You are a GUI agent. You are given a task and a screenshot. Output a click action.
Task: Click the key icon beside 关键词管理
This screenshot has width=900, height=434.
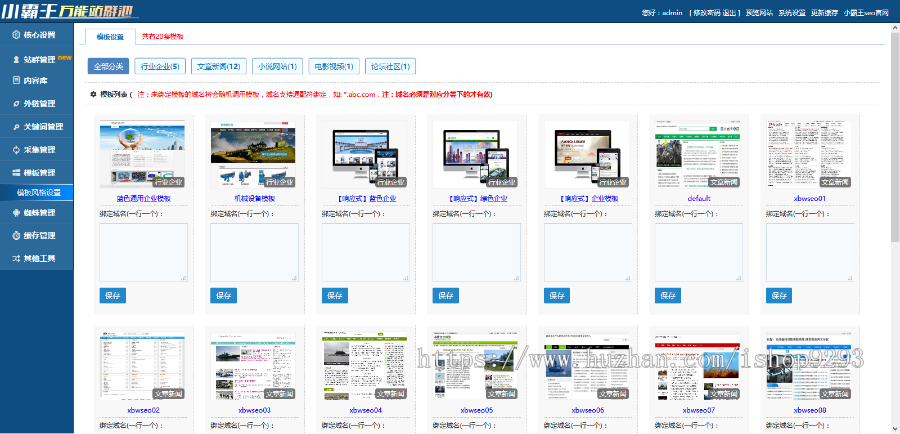(15, 127)
